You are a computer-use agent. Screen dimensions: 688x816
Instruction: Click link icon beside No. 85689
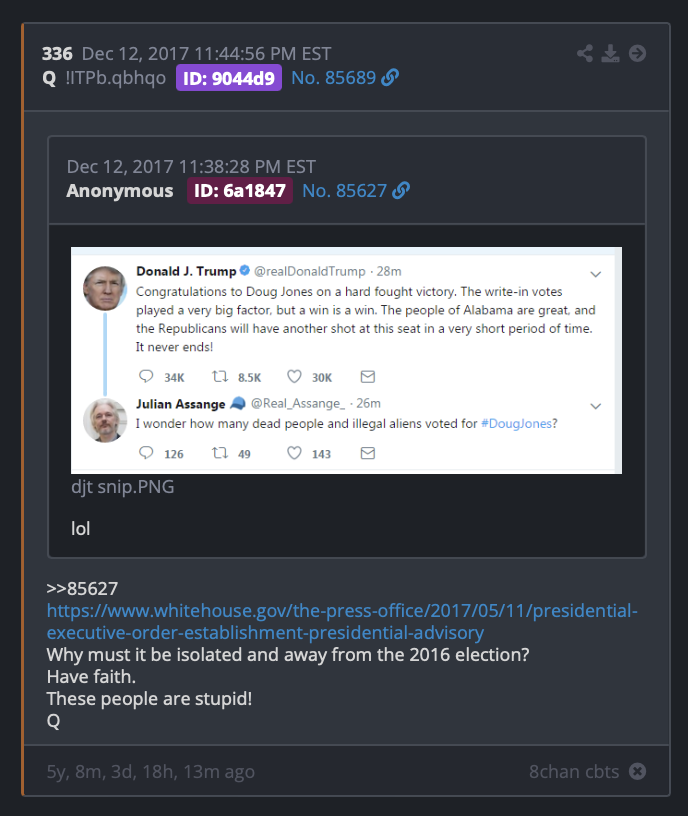[x=390, y=78]
